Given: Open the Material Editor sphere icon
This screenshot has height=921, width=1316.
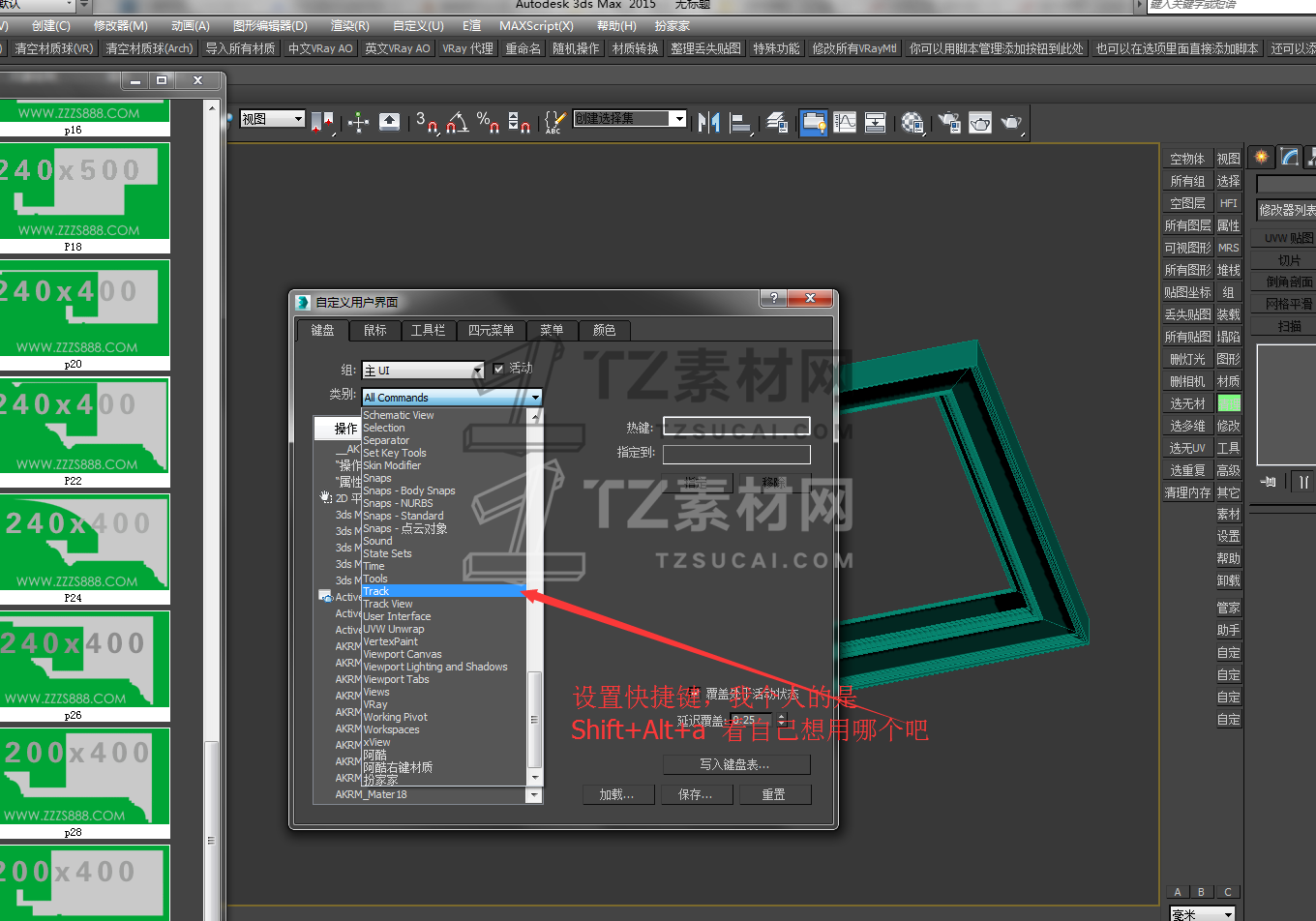Looking at the screenshot, I should pyautogui.click(x=912, y=122).
